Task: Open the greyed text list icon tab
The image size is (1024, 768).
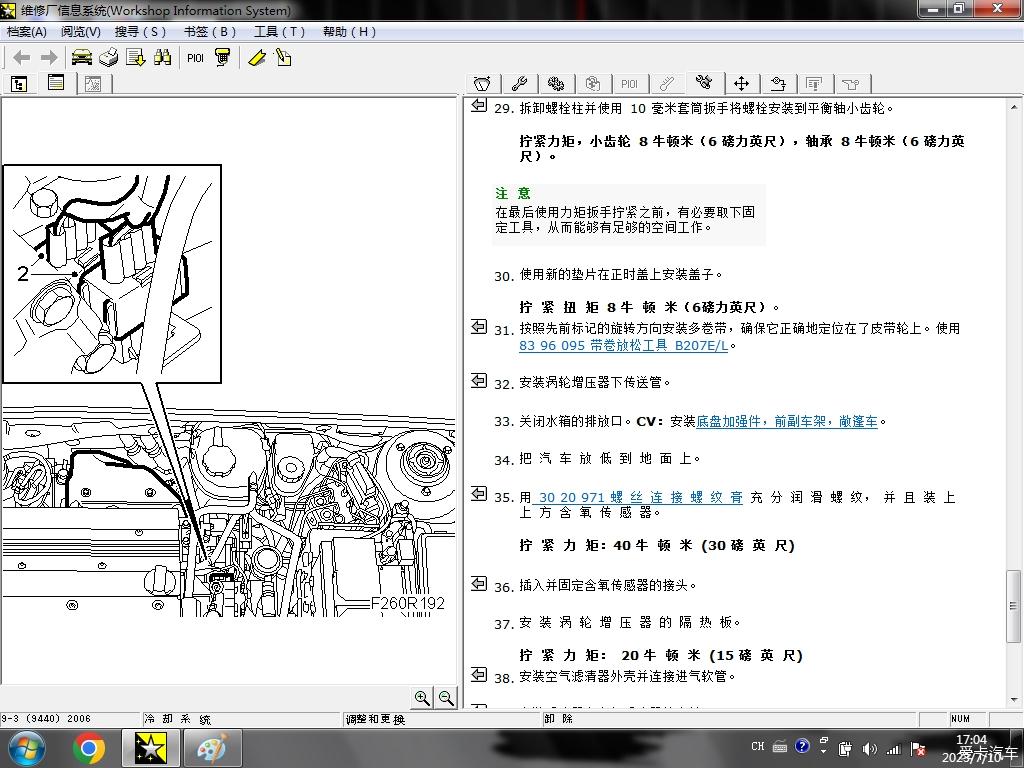Action: [814, 84]
